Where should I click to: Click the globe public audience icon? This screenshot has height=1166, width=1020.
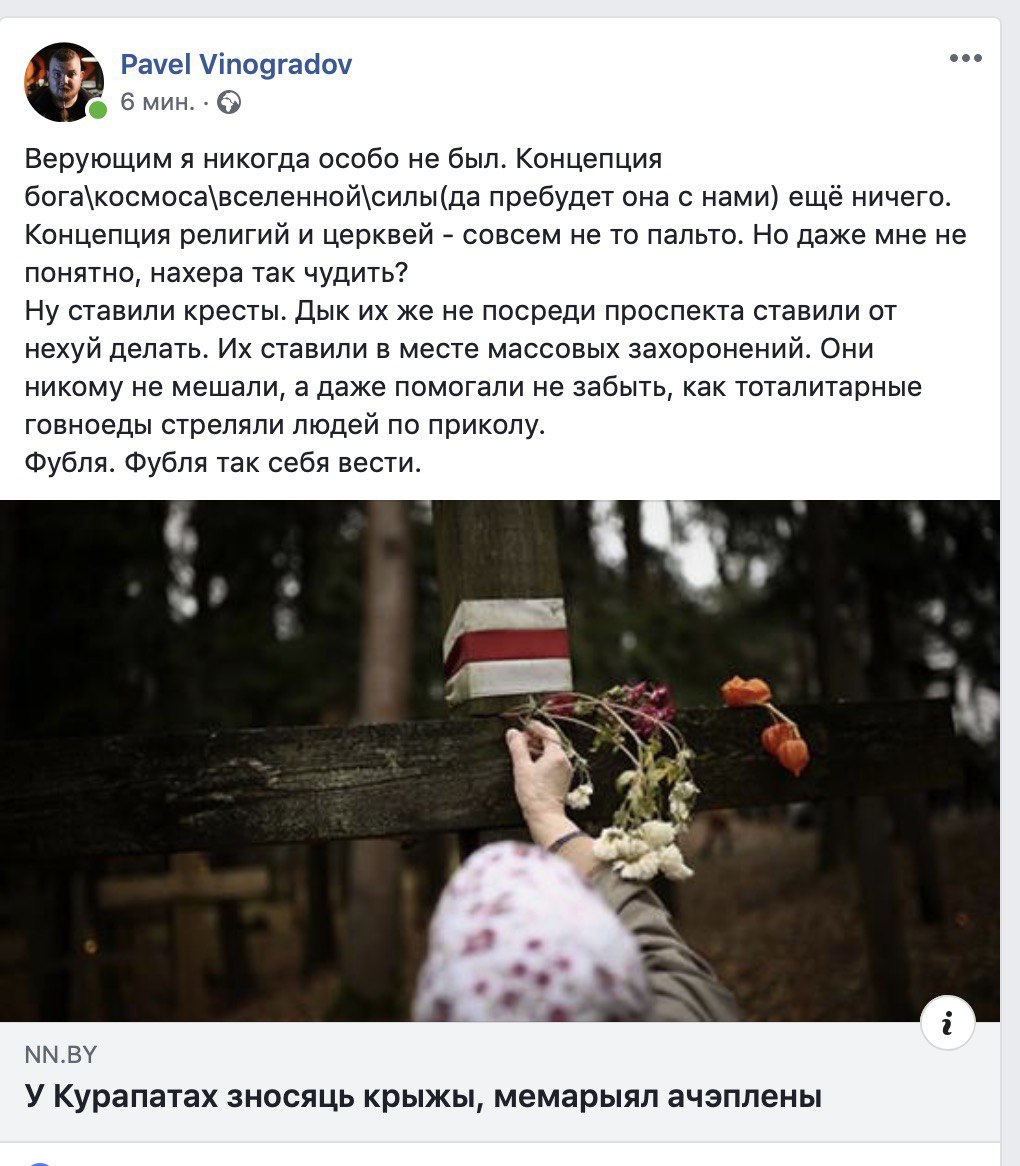(x=229, y=102)
